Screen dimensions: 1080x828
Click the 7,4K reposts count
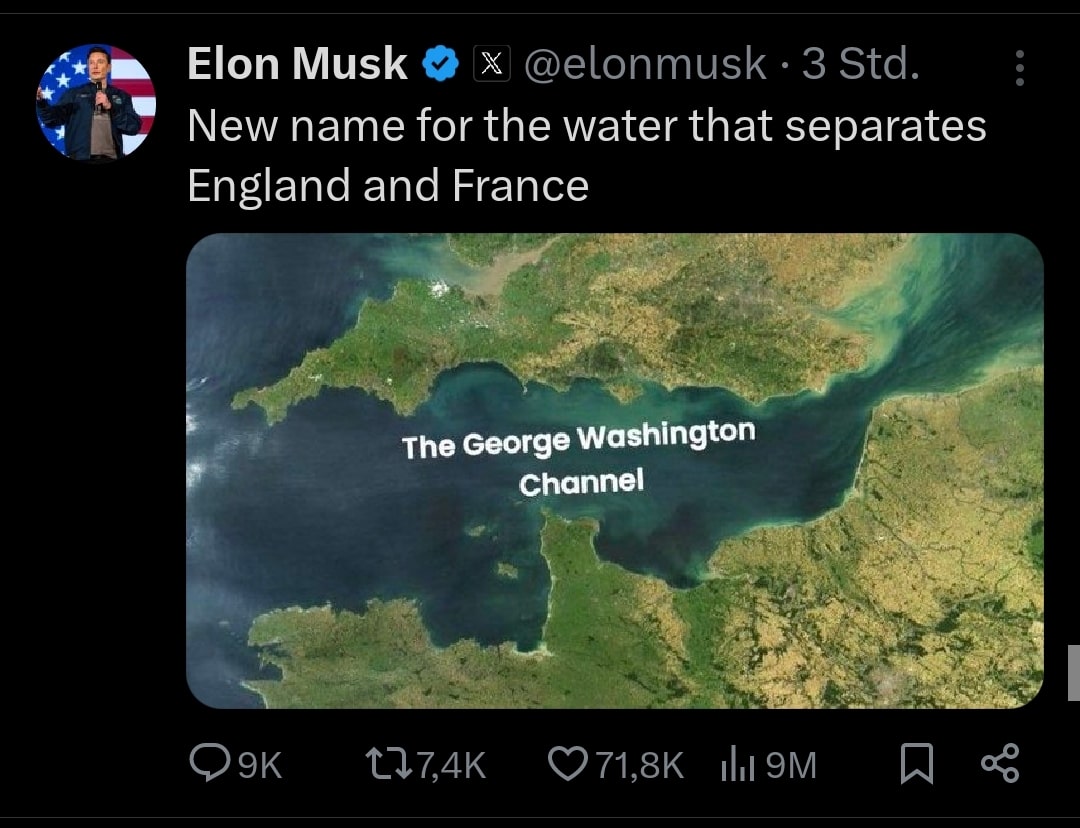click(450, 766)
